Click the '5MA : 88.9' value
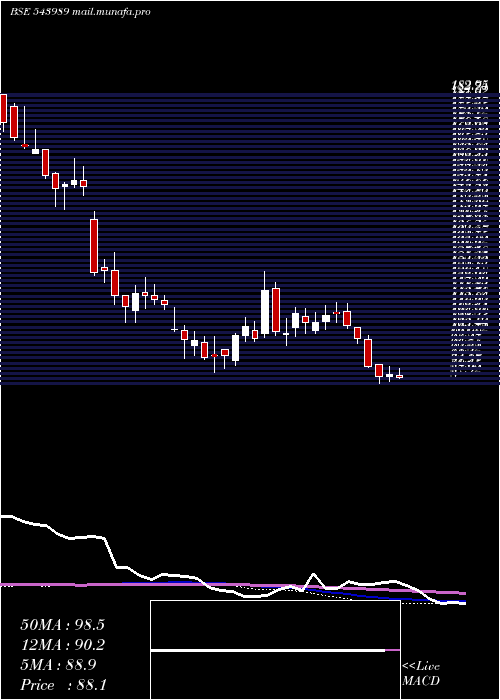500x700 pixels. (x=58, y=665)
